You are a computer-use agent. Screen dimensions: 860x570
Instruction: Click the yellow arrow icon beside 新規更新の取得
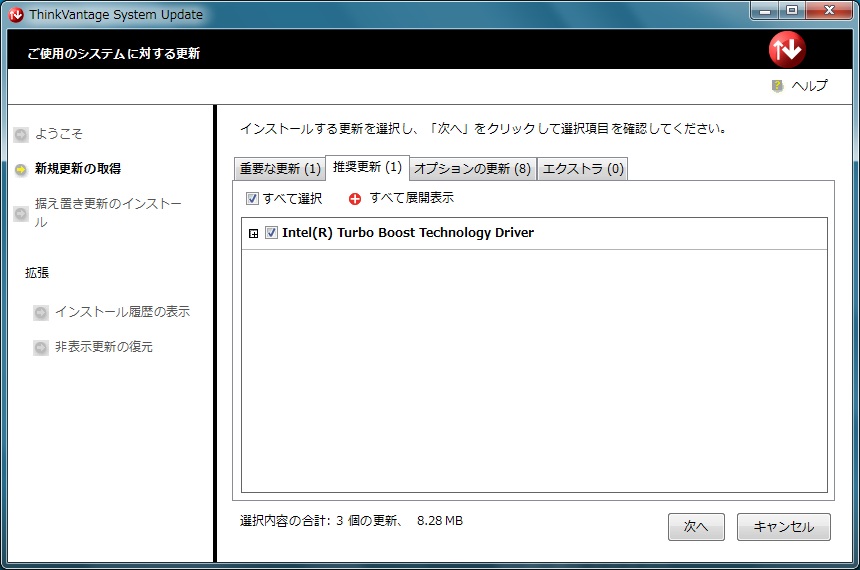pyautogui.click(x=21, y=170)
